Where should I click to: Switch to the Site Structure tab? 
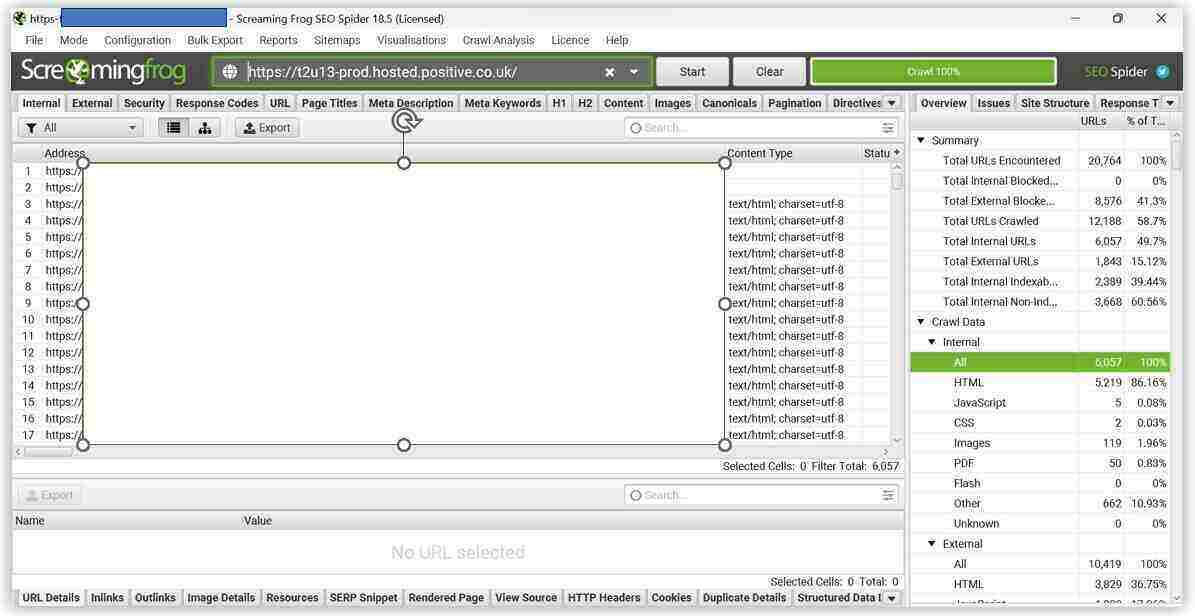tap(1055, 103)
